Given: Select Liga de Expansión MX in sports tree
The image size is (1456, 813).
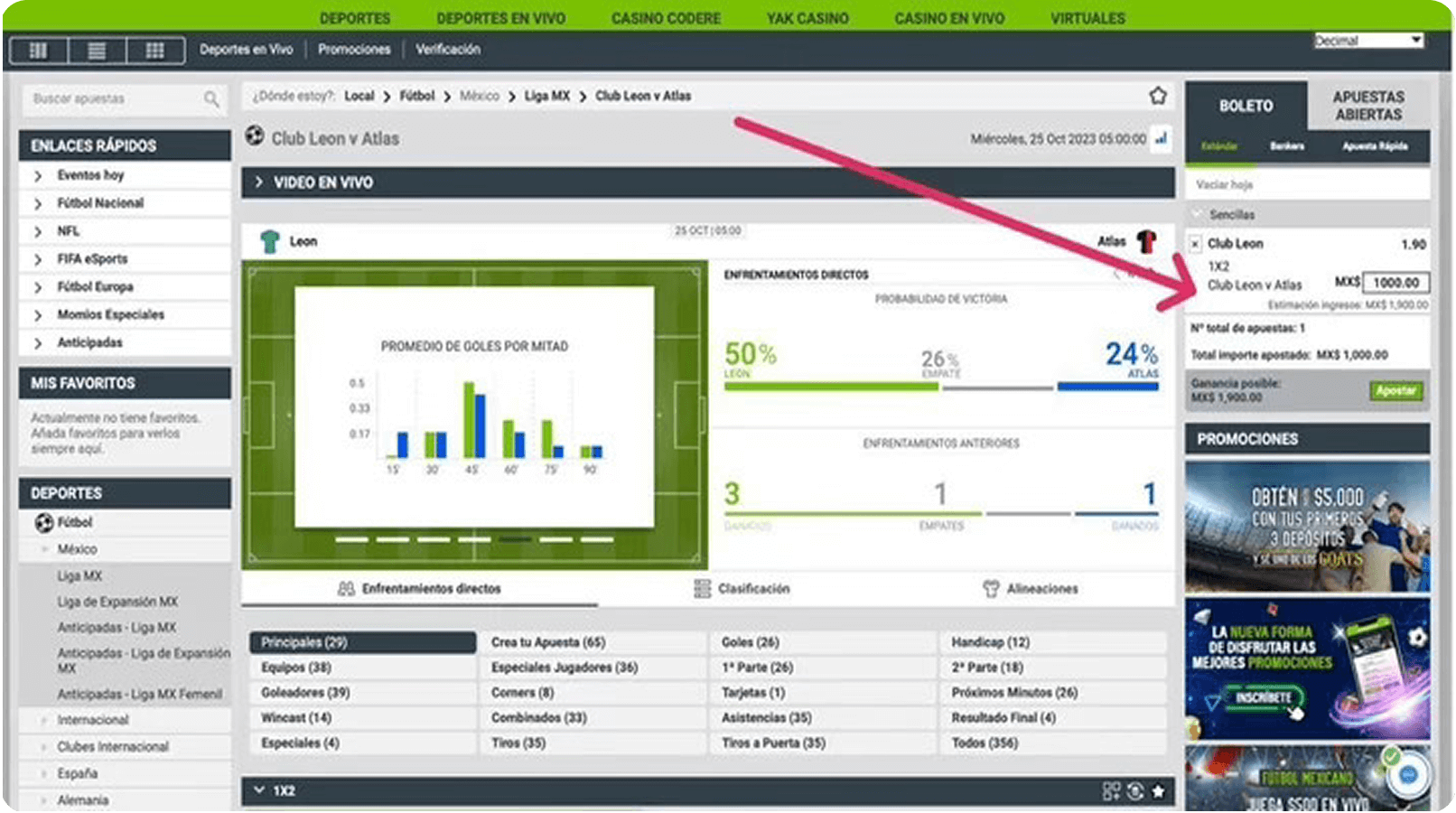Looking at the screenshot, I should click(117, 602).
